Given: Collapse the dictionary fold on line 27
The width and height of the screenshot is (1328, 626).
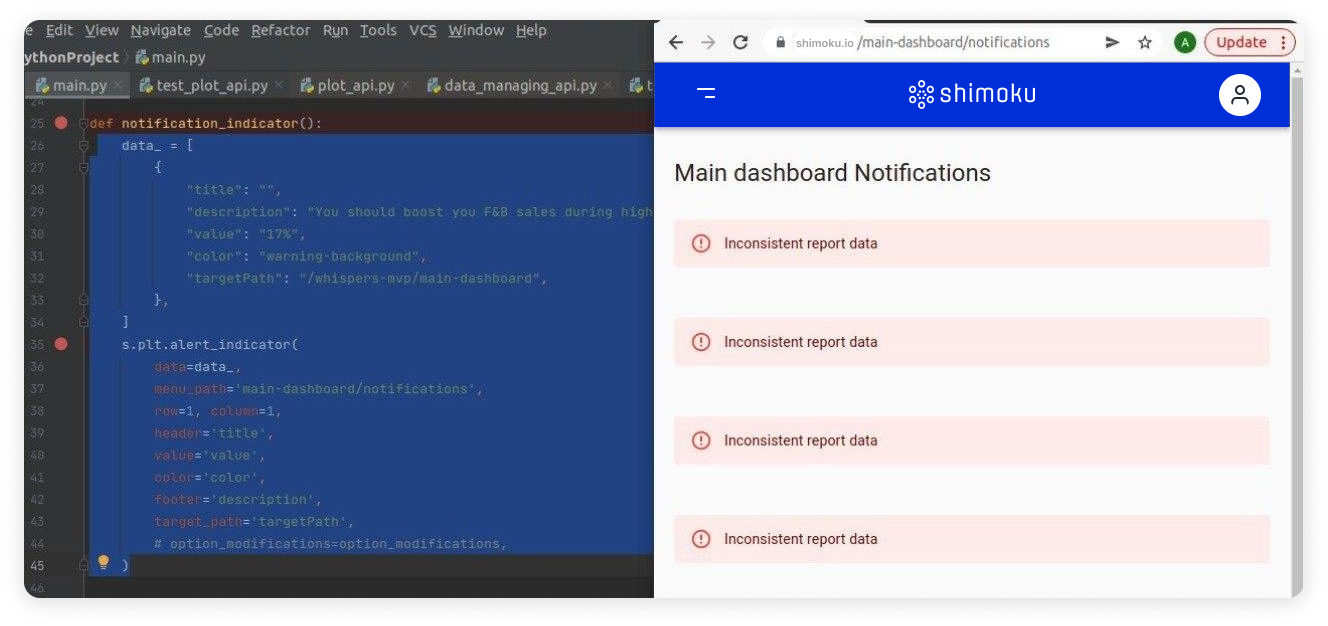Looking at the screenshot, I should (x=84, y=167).
